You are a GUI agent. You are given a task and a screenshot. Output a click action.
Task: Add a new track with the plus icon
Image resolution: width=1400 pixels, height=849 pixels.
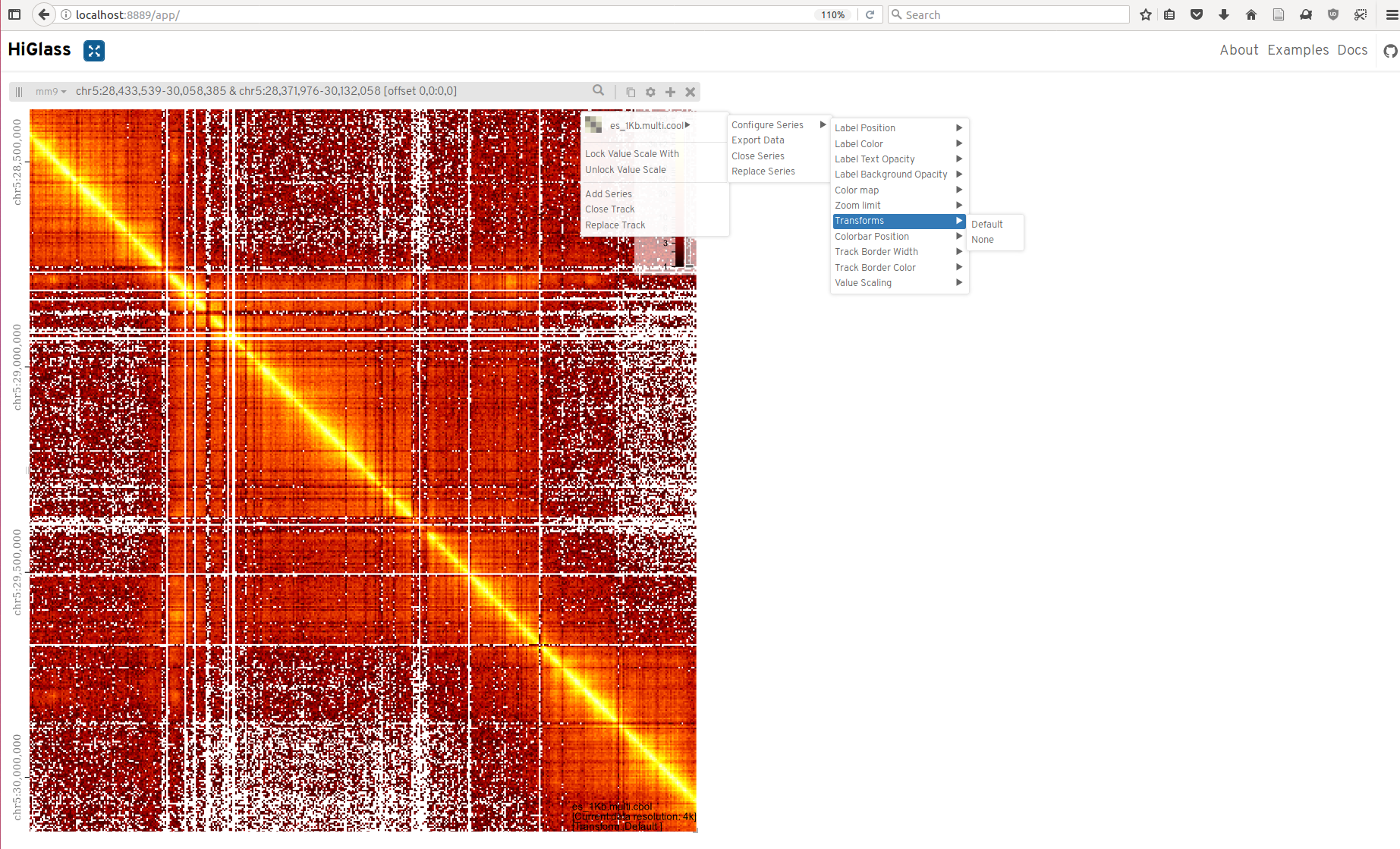pos(670,91)
